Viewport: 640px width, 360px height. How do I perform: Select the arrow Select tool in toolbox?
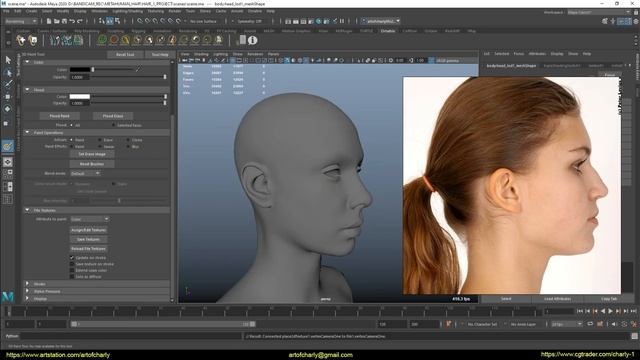pos(8,60)
